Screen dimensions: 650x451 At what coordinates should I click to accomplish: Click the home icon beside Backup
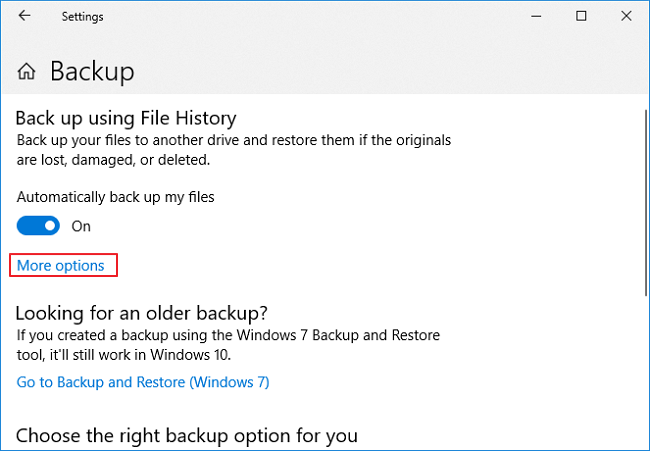click(28, 72)
